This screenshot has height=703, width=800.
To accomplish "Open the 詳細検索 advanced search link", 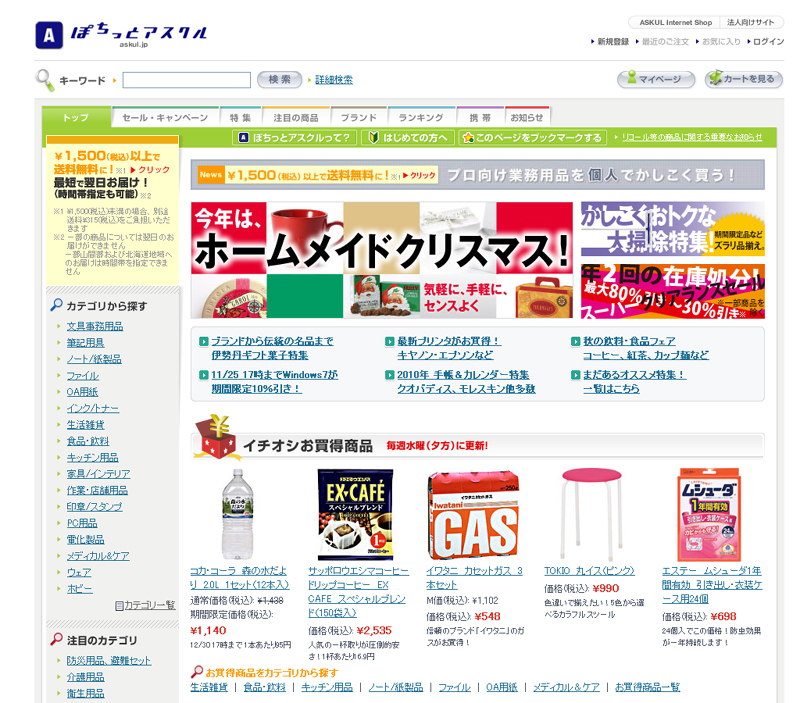I will tap(333, 80).
